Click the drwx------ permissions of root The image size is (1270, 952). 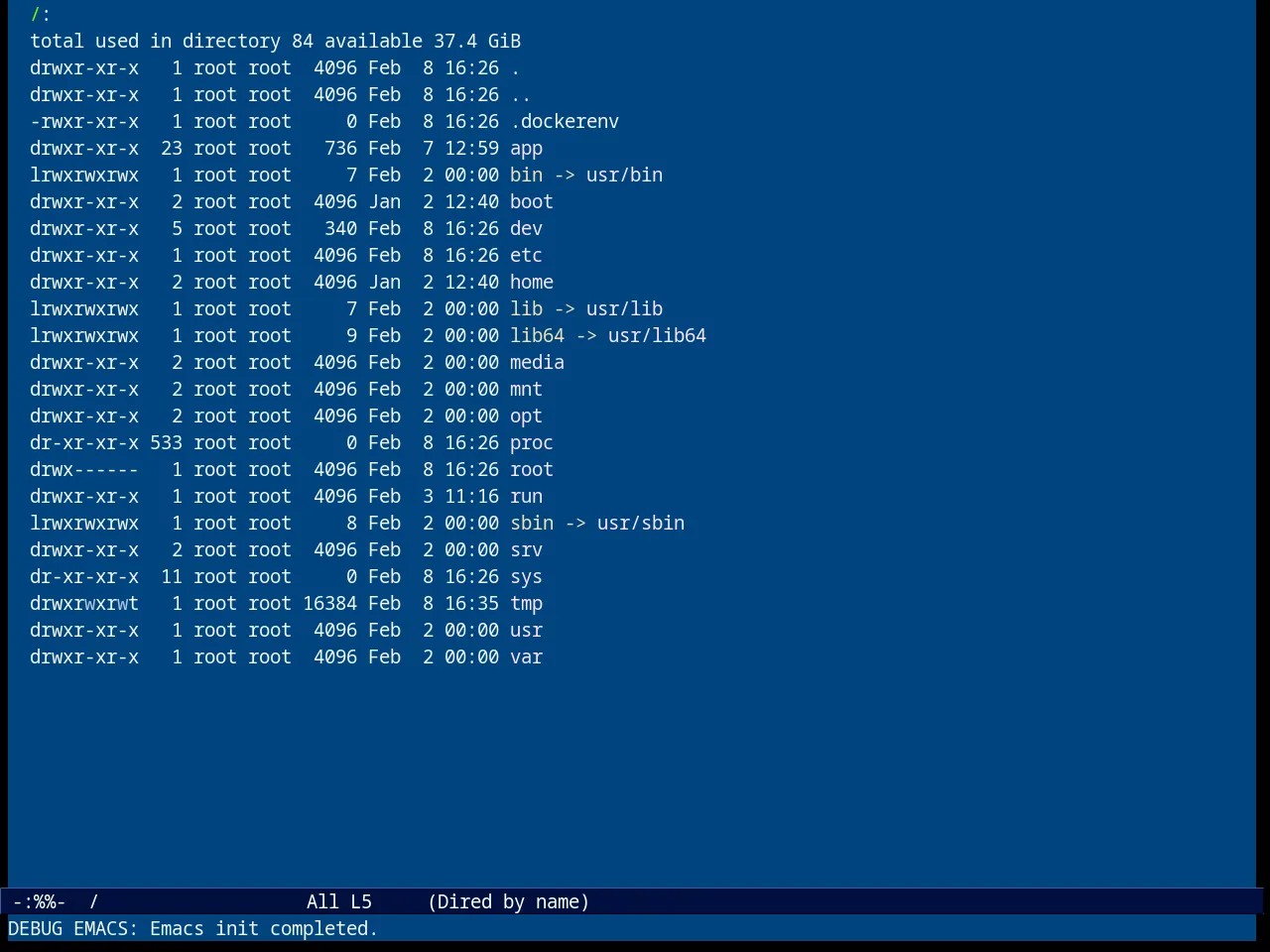click(84, 470)
